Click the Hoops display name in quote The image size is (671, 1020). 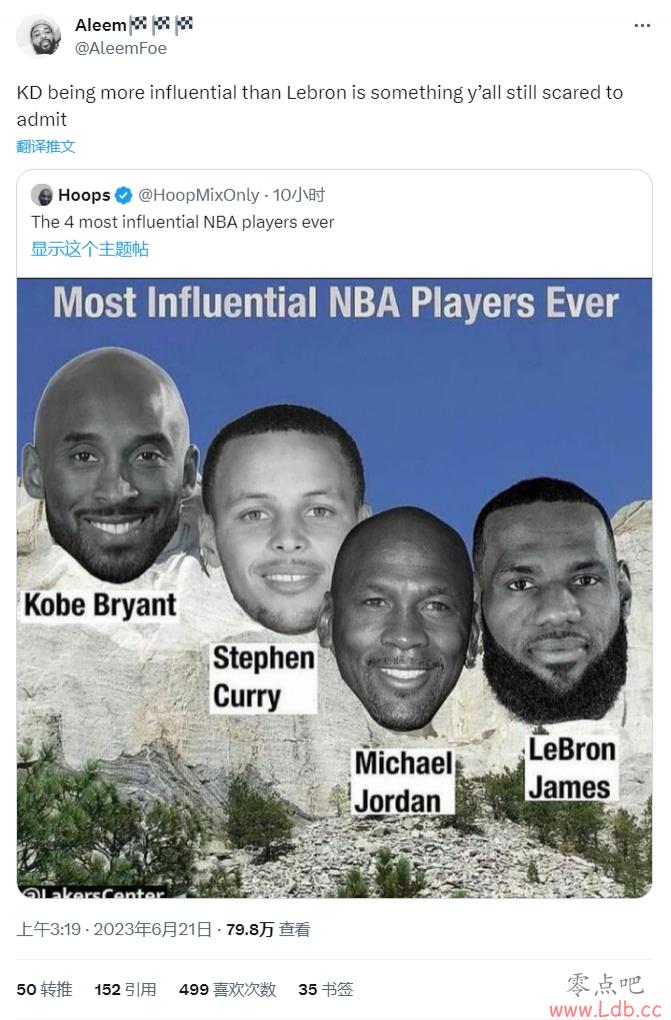coord(84,195)
